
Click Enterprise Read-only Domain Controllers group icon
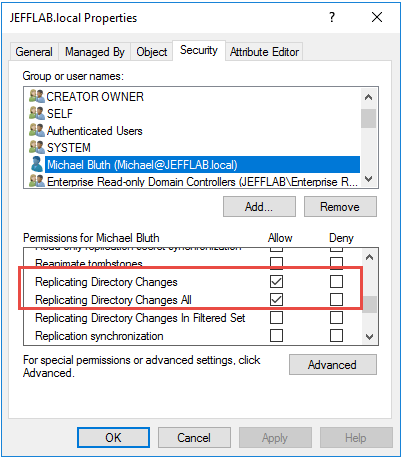coord(37,181)
